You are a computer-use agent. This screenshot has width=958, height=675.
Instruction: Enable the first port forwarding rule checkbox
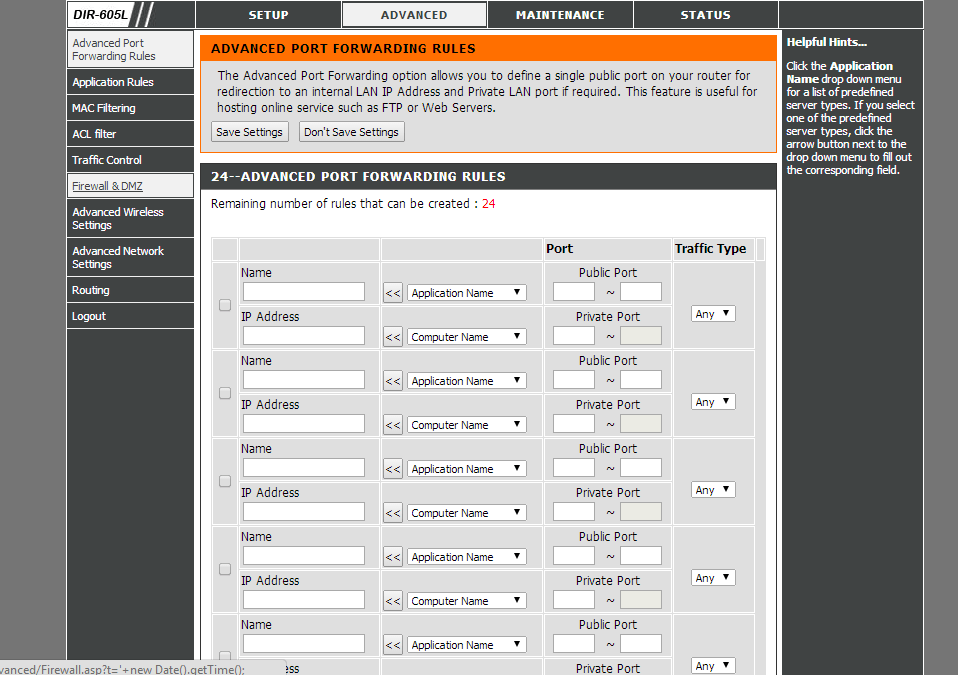tap(225, 305)
